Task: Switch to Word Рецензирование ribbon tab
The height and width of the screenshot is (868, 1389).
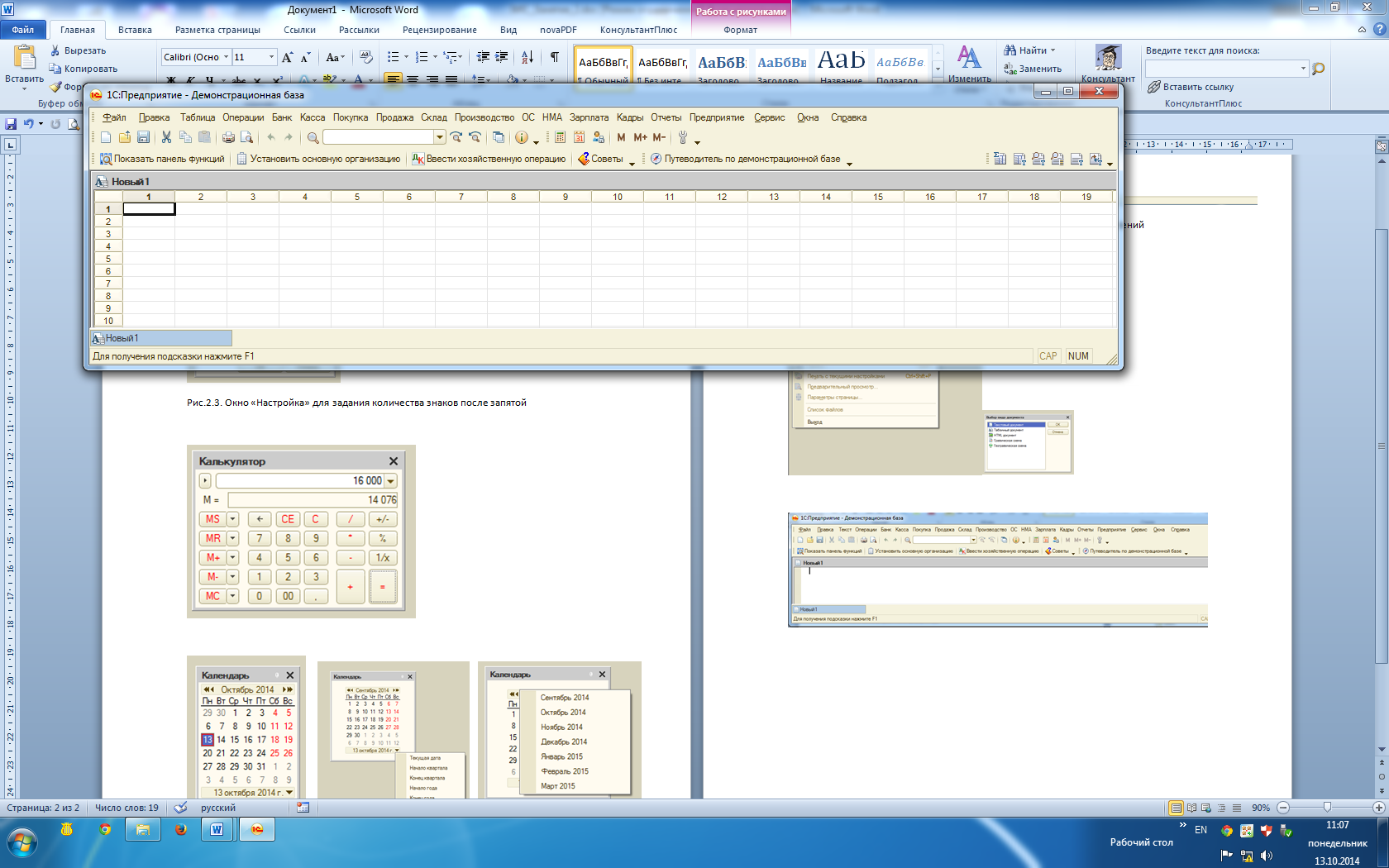Action: tap(440, 30)
